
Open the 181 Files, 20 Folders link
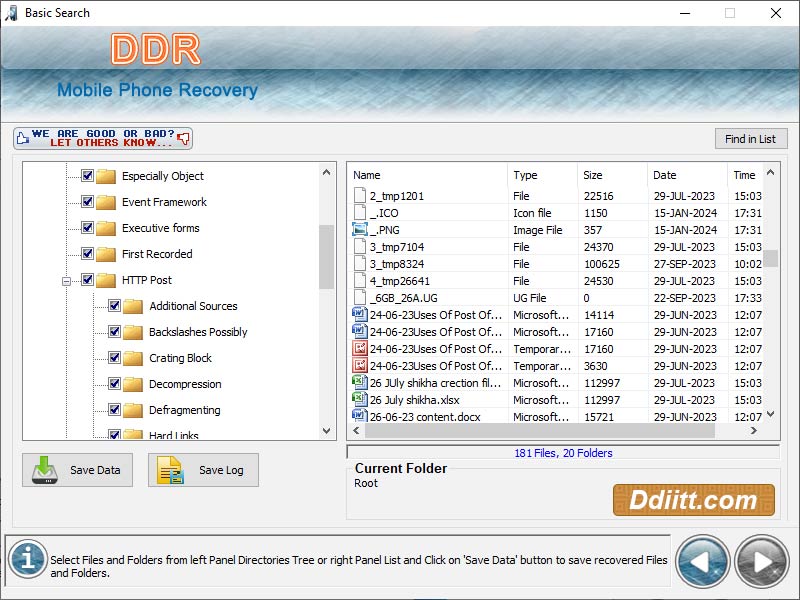tap(565, 452)
